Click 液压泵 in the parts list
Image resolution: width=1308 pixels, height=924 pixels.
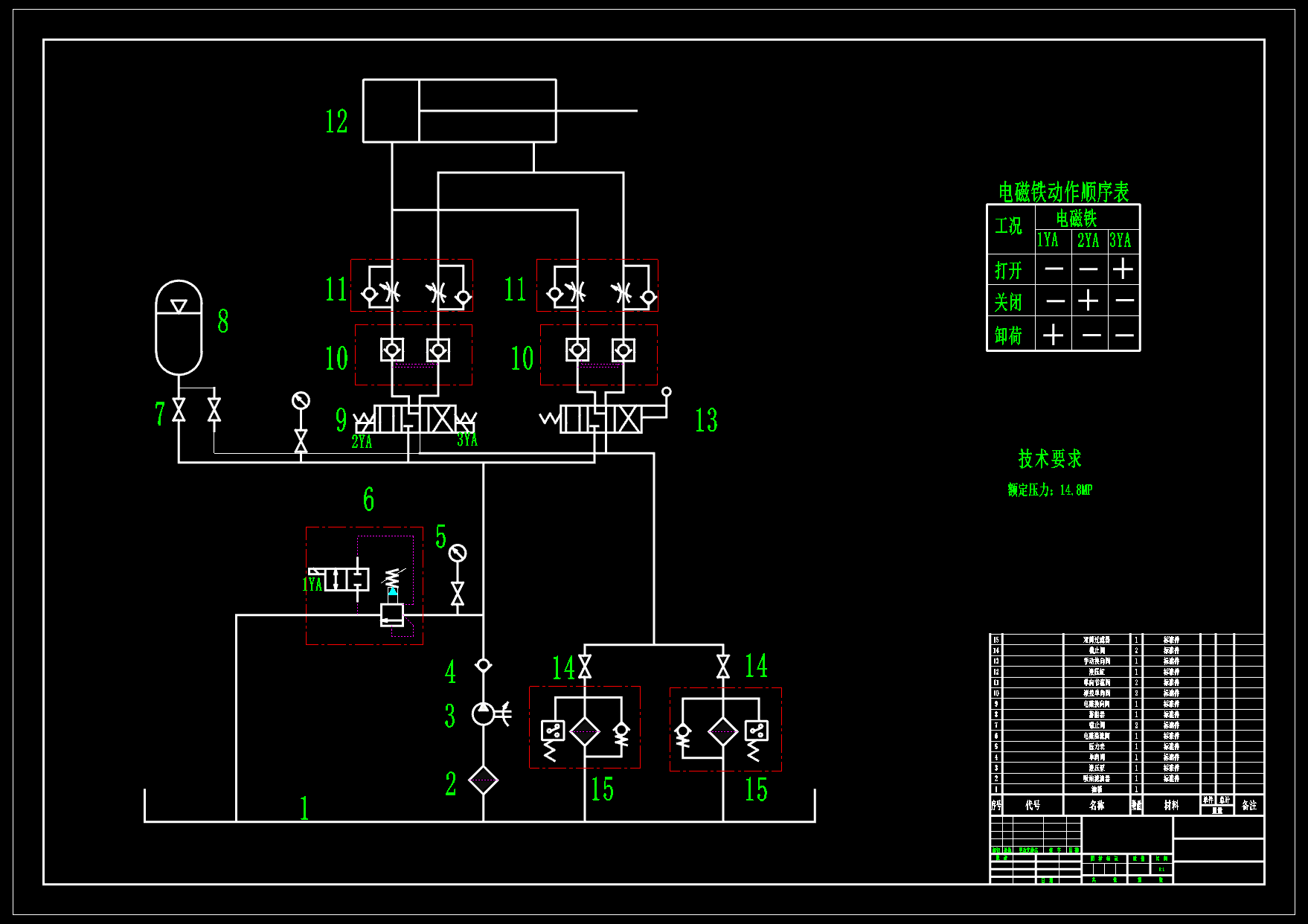pyautogui.click(x=1097, y=768)
